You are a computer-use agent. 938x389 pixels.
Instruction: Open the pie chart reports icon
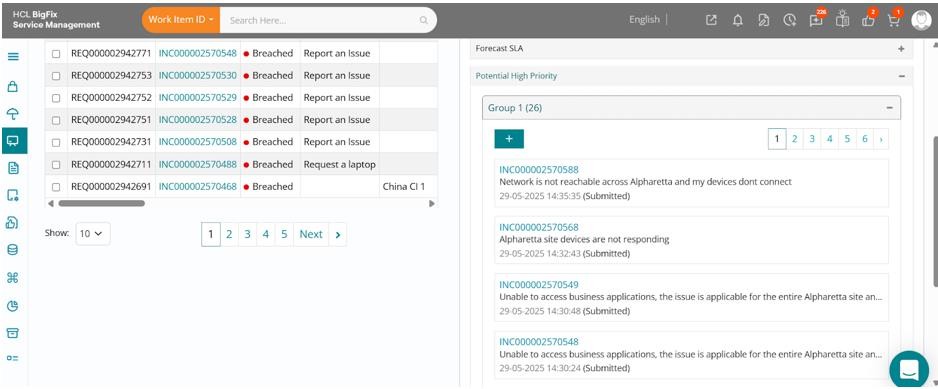point(13,306)
